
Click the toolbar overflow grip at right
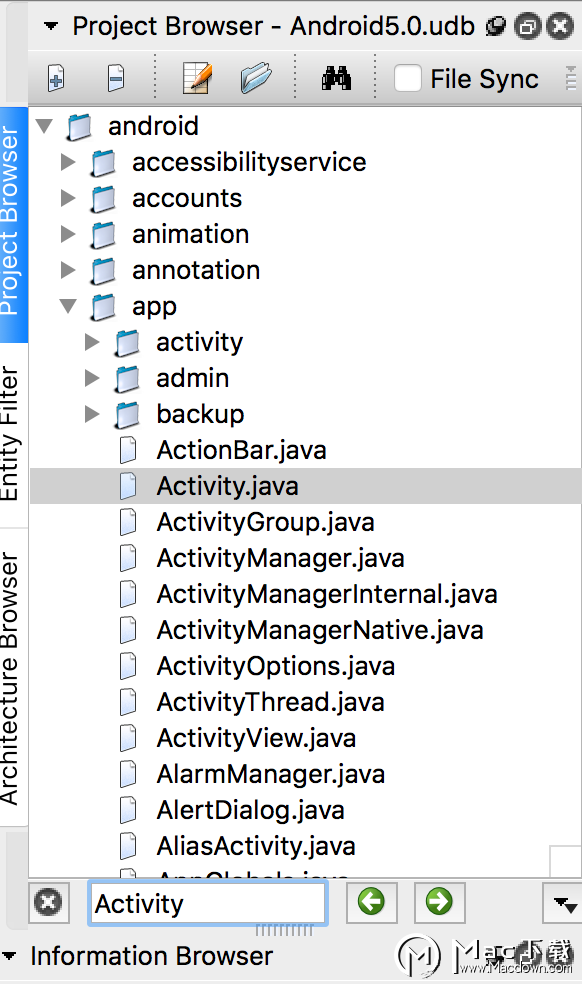tap(571, 78)
